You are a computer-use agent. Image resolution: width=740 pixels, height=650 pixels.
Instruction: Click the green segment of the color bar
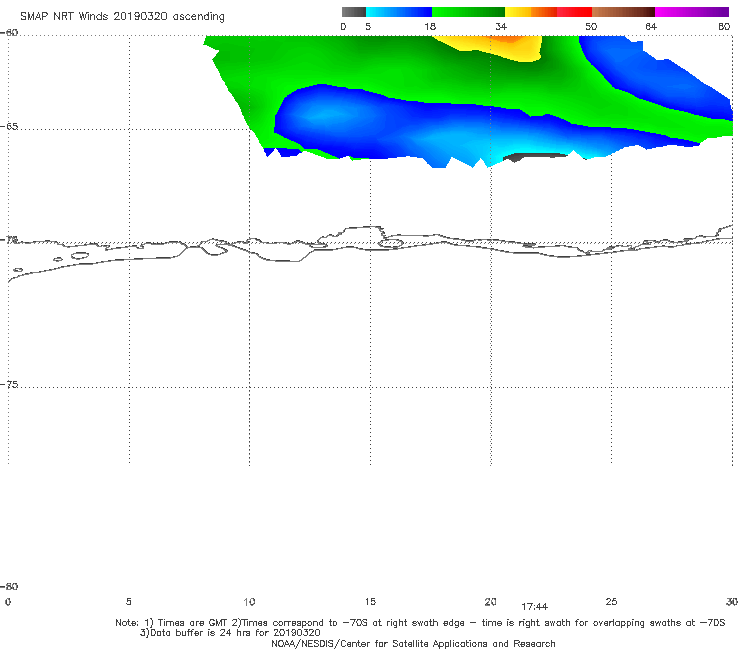pos(469,12)
